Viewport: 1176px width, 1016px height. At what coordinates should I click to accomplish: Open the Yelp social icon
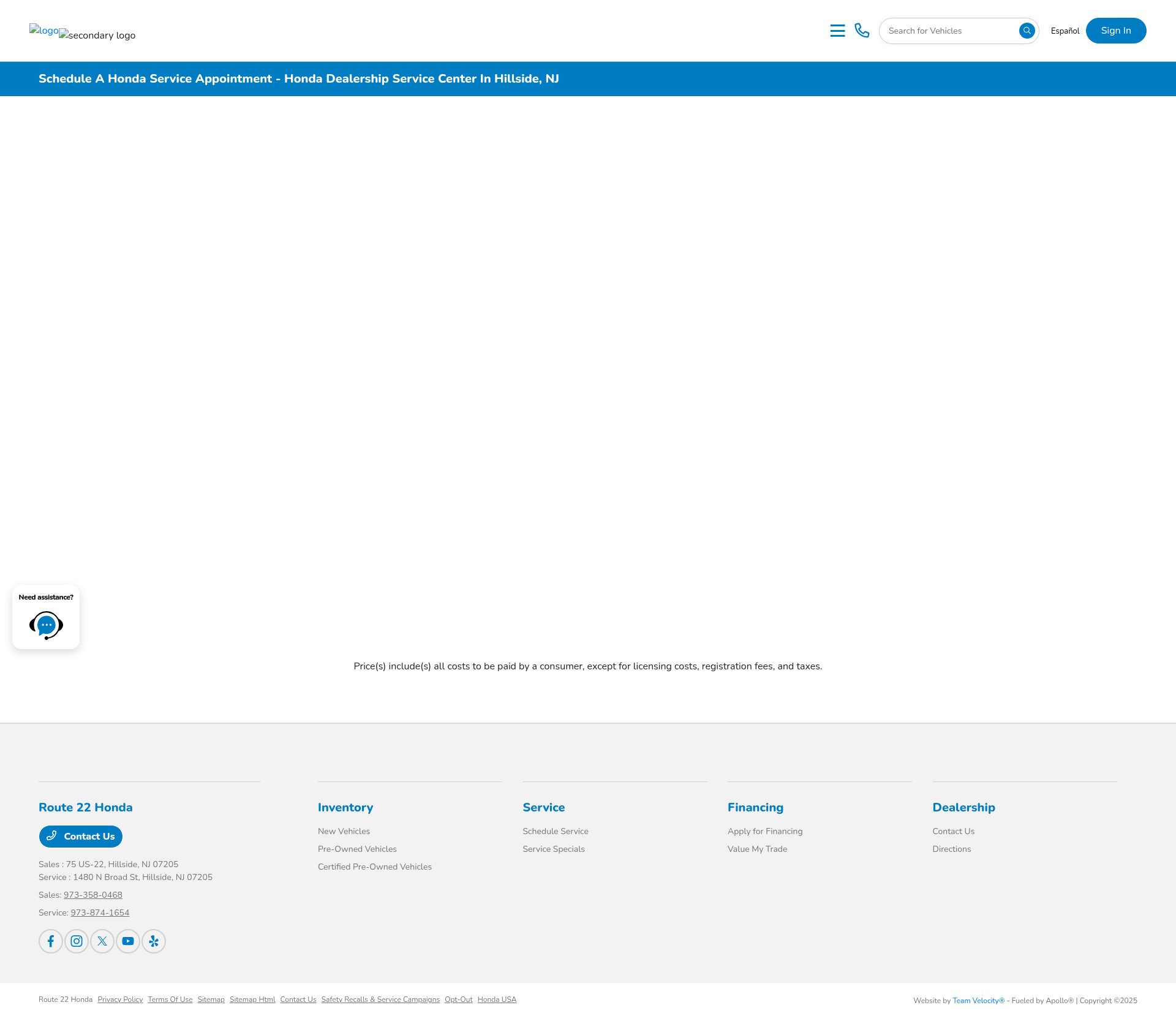(x=154, y=941)
